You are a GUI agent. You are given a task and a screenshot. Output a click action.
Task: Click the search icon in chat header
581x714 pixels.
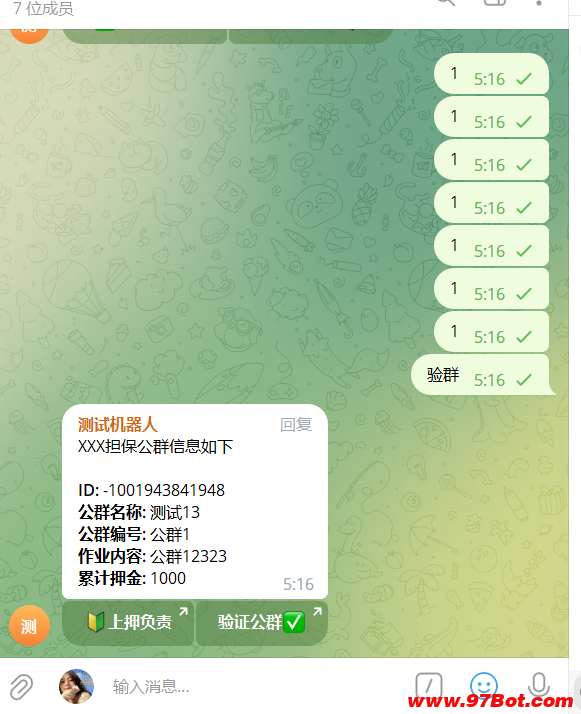(x=446, y=3)
